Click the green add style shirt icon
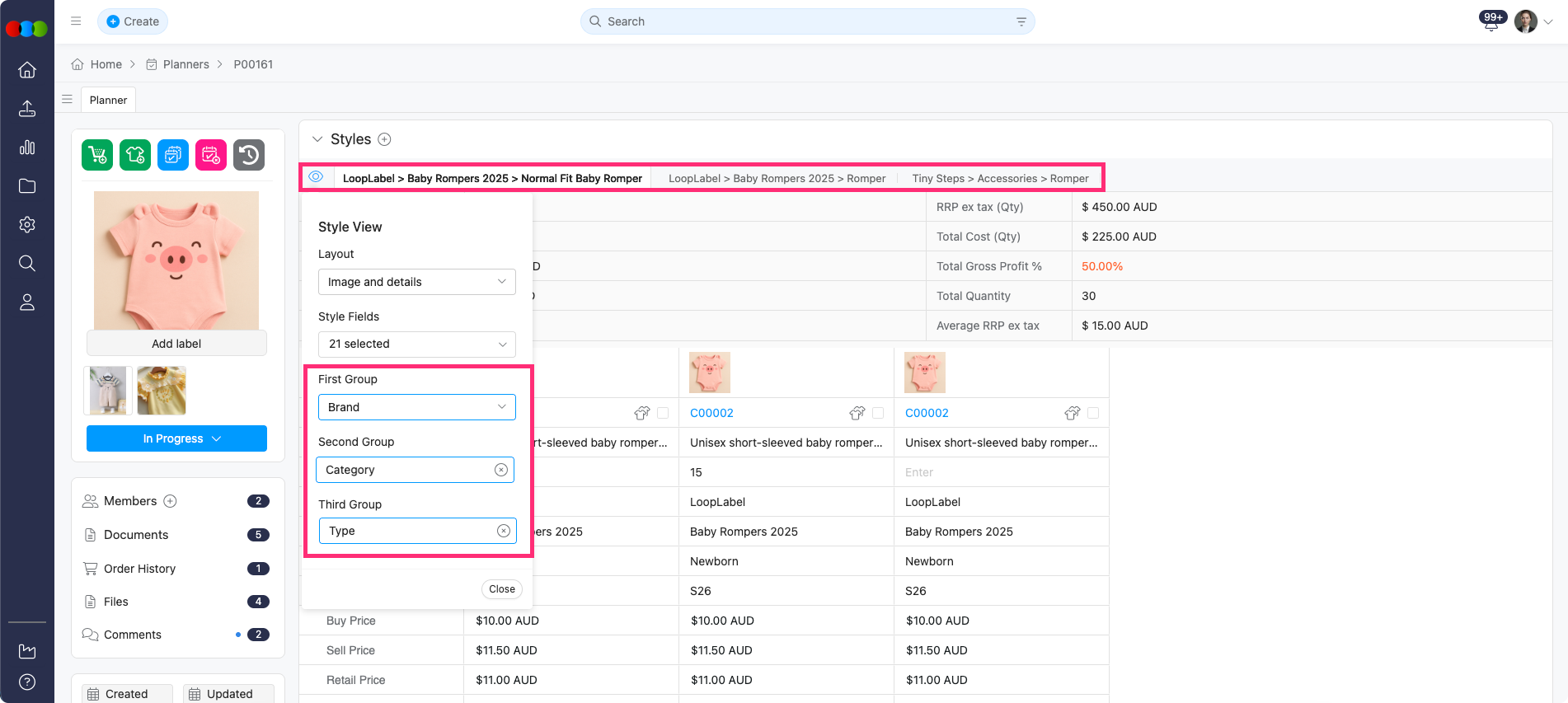1568x703 pixels. coord(135,155)
